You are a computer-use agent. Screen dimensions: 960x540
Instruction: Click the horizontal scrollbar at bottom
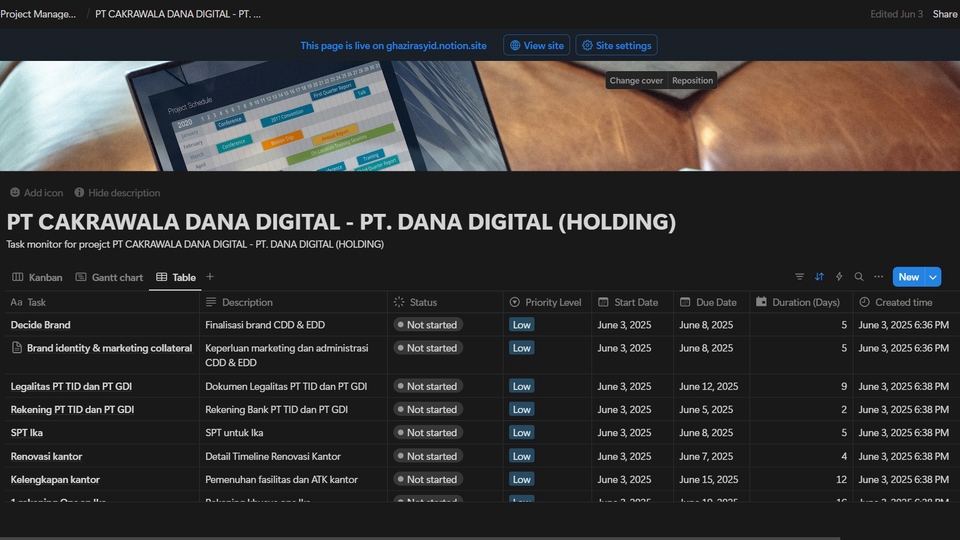420,538
